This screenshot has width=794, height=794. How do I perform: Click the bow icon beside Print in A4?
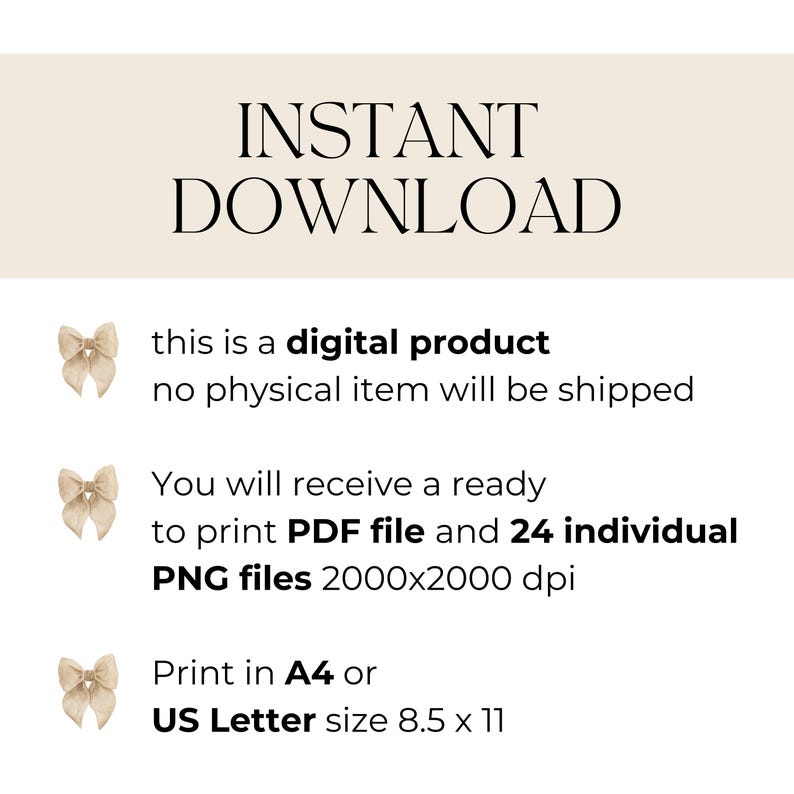(88, 691)
